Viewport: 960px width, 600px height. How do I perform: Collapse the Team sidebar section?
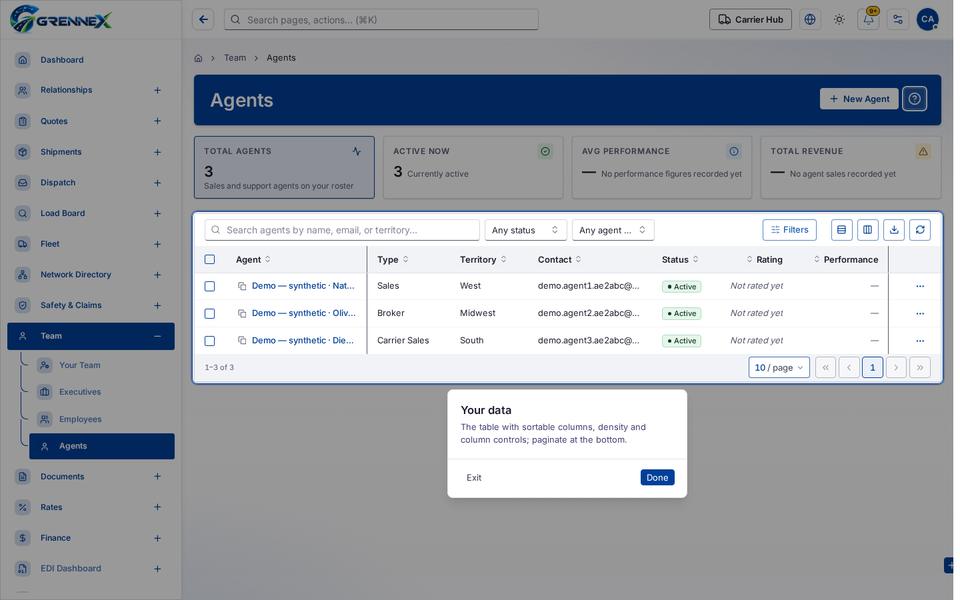157,336
